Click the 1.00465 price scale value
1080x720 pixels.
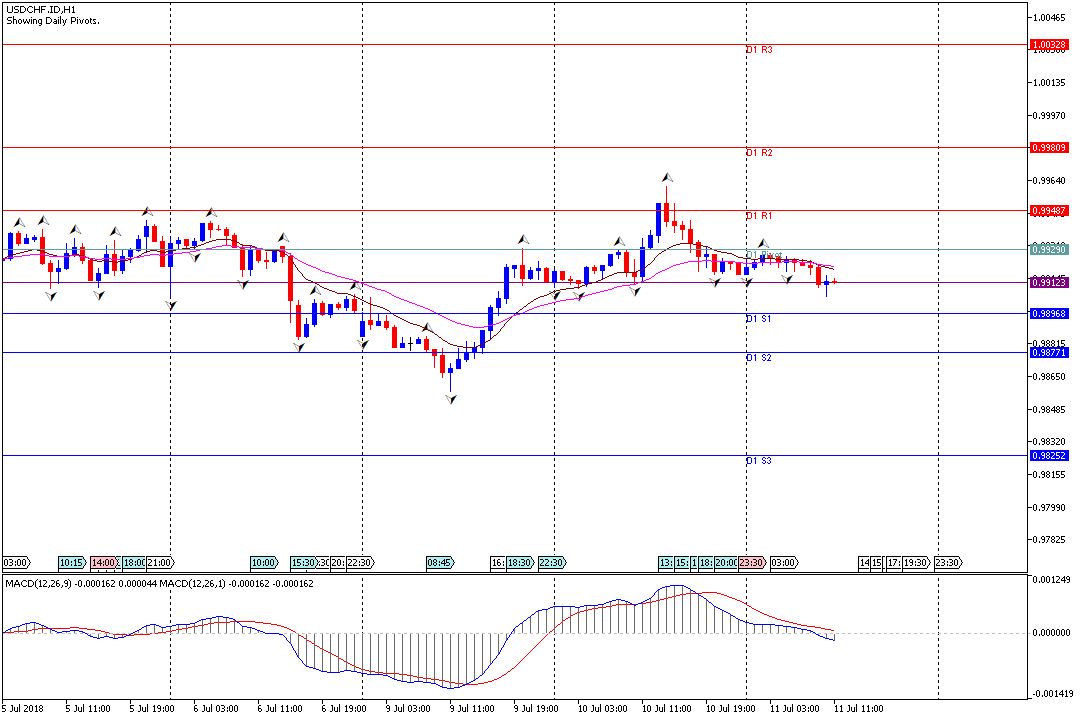(1049, 18)
